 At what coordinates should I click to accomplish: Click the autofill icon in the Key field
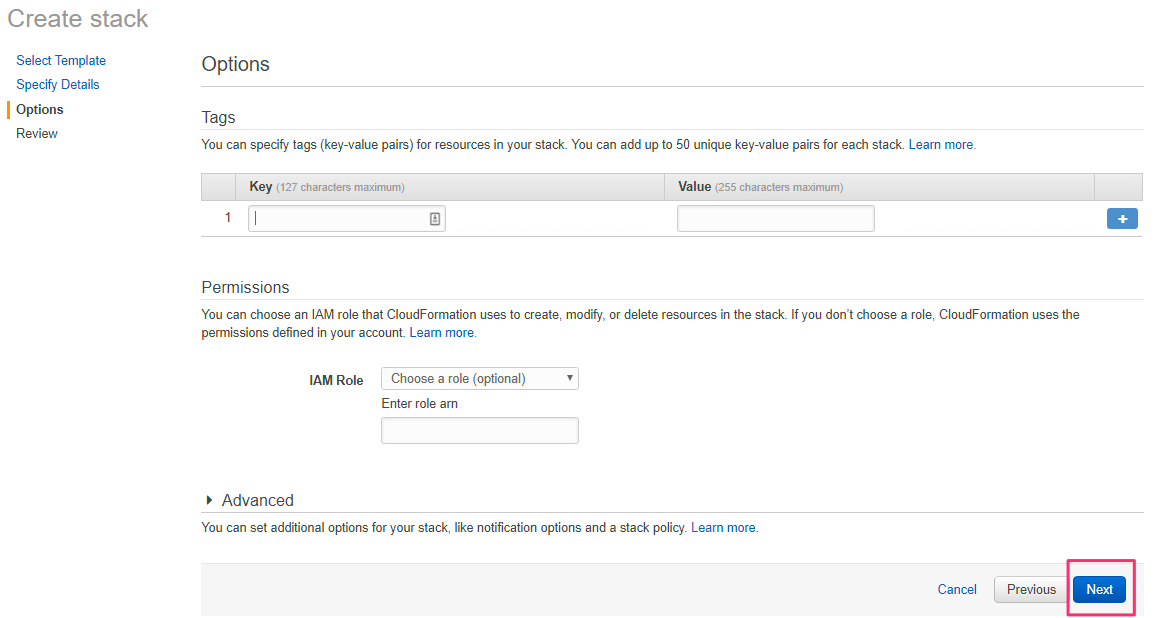pyautogui.click(x=435, y=219)
